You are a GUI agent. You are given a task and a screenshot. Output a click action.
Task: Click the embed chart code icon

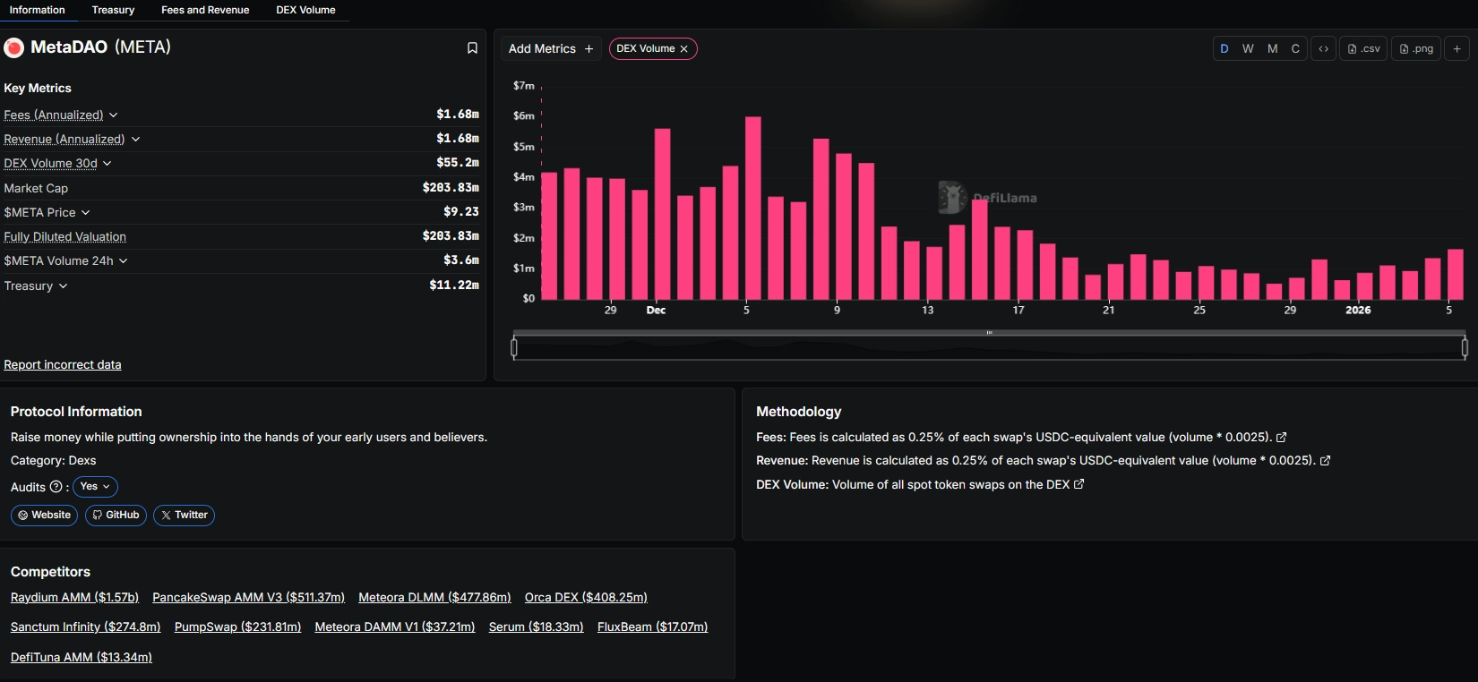1323,49
